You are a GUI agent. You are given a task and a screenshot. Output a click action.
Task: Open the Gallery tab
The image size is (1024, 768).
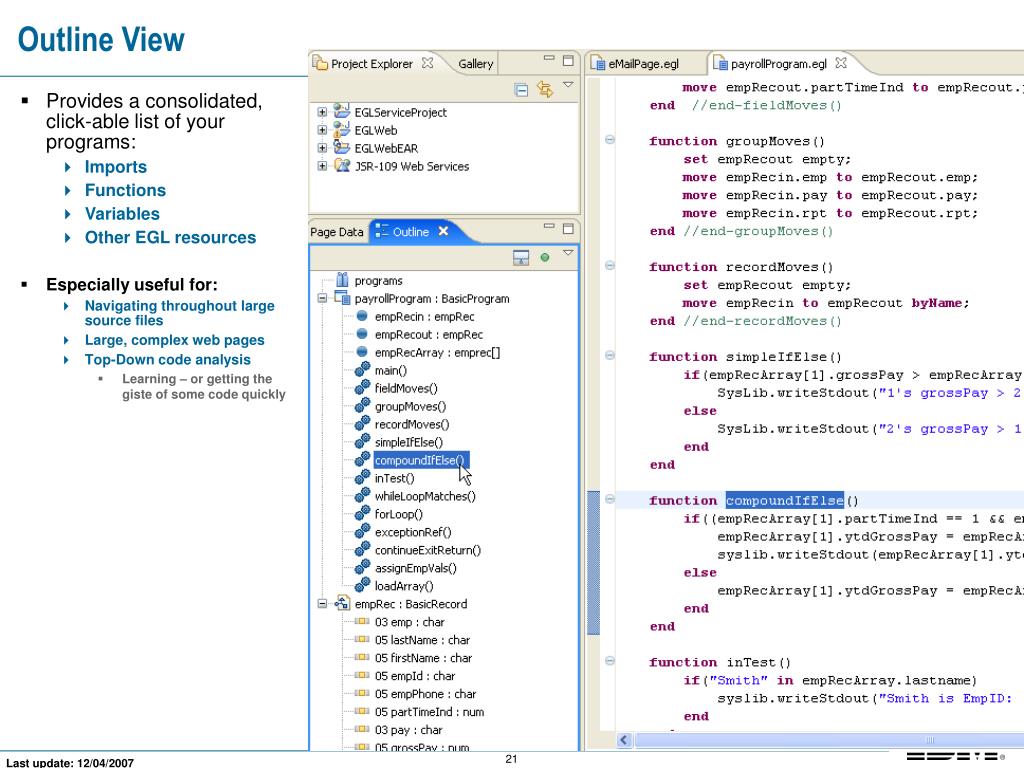475,64
